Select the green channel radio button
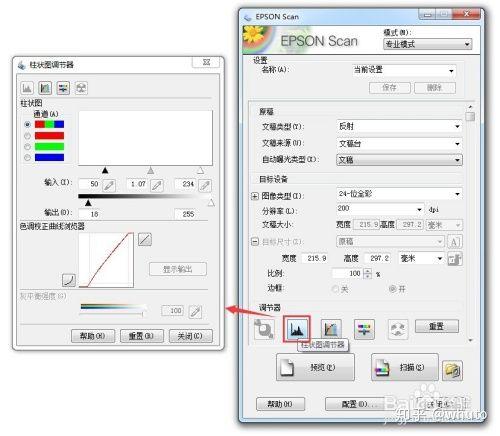 pyautogui.click(x=27, y=147)
